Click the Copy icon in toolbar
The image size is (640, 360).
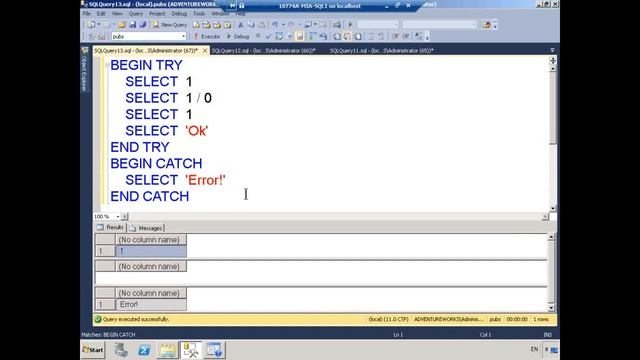click(x=251, y=25)
